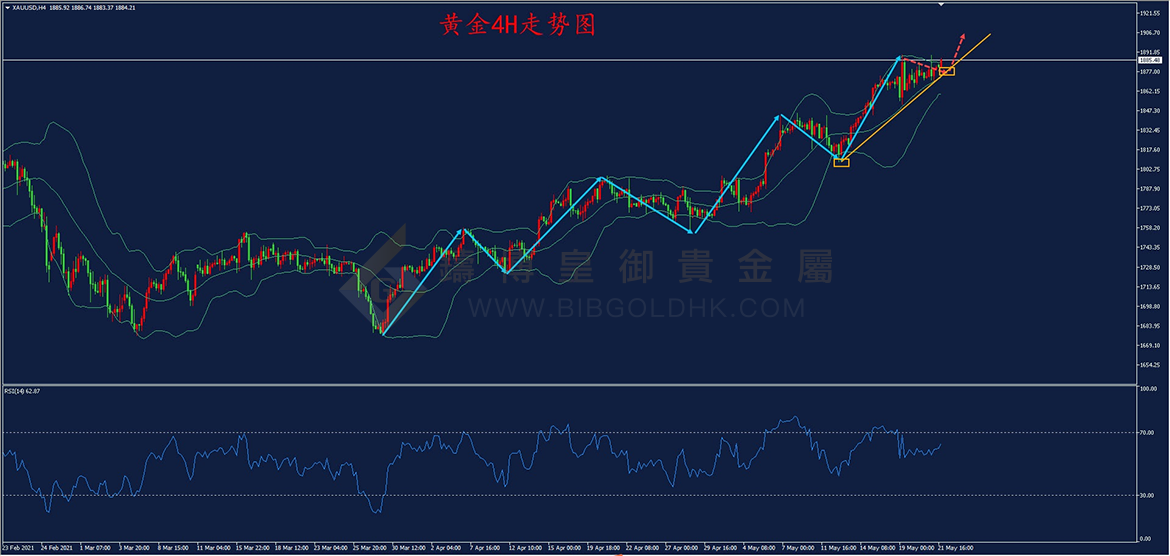Viewport: 1170px width, 556px height.
Task: Click the cyan arrow peak near 7 May
Action: click(x=780, y=116)
